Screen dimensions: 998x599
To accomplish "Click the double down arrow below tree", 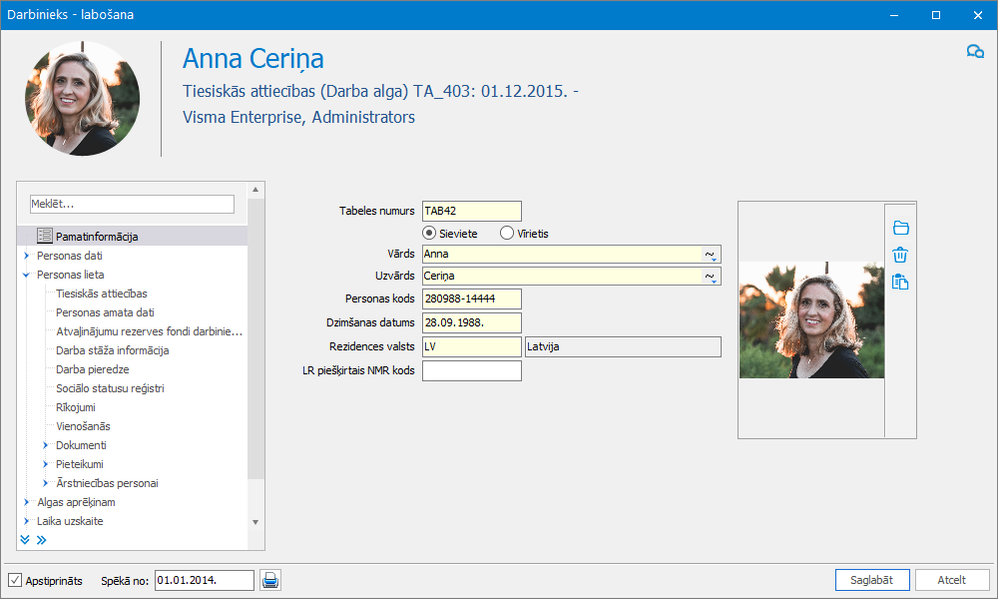I will click(25, 540).
